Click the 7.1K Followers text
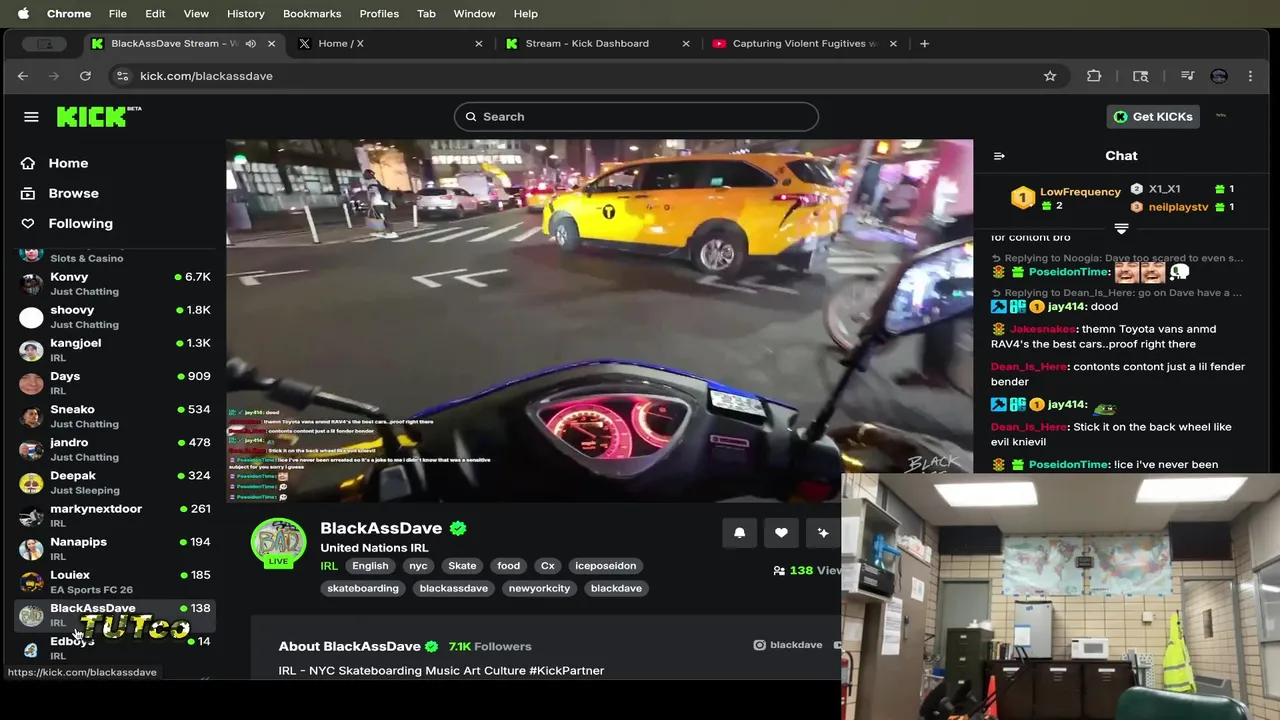The width and height of the screenshot is (1280, 720). [x=490, y=646]
